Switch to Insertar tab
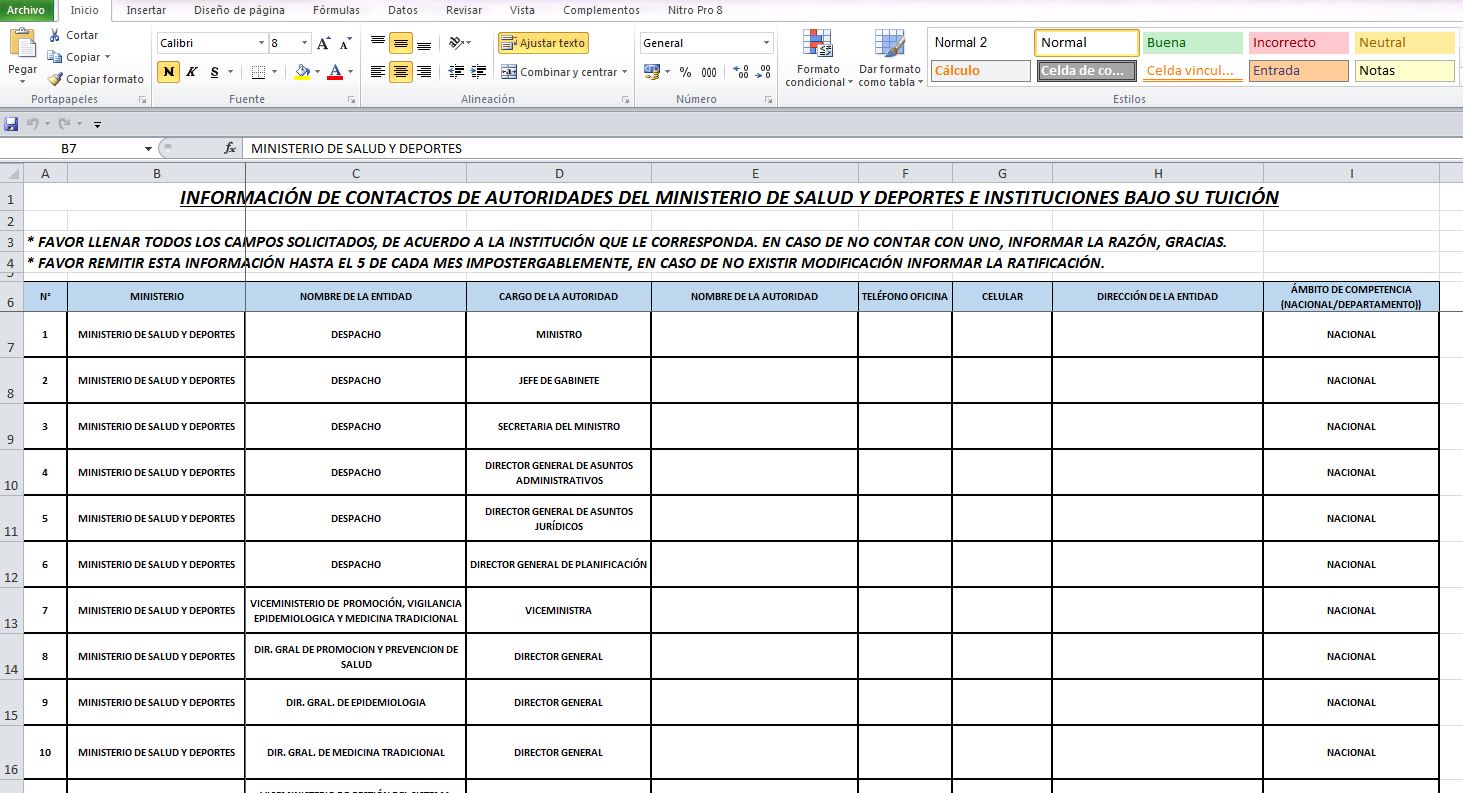1463x793 pixels. coord(146,10)
